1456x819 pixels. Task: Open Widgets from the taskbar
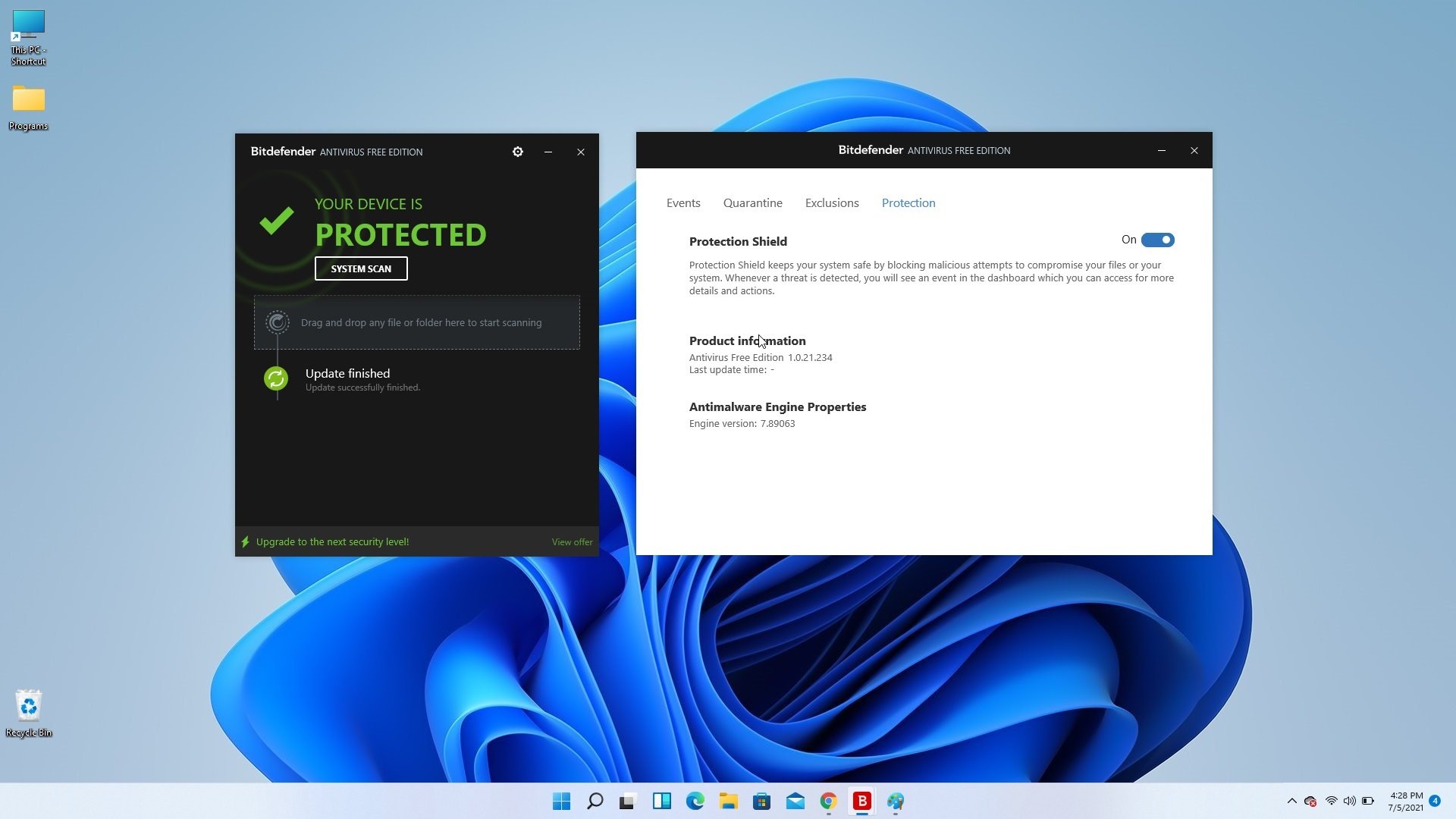tap(661, 801)
